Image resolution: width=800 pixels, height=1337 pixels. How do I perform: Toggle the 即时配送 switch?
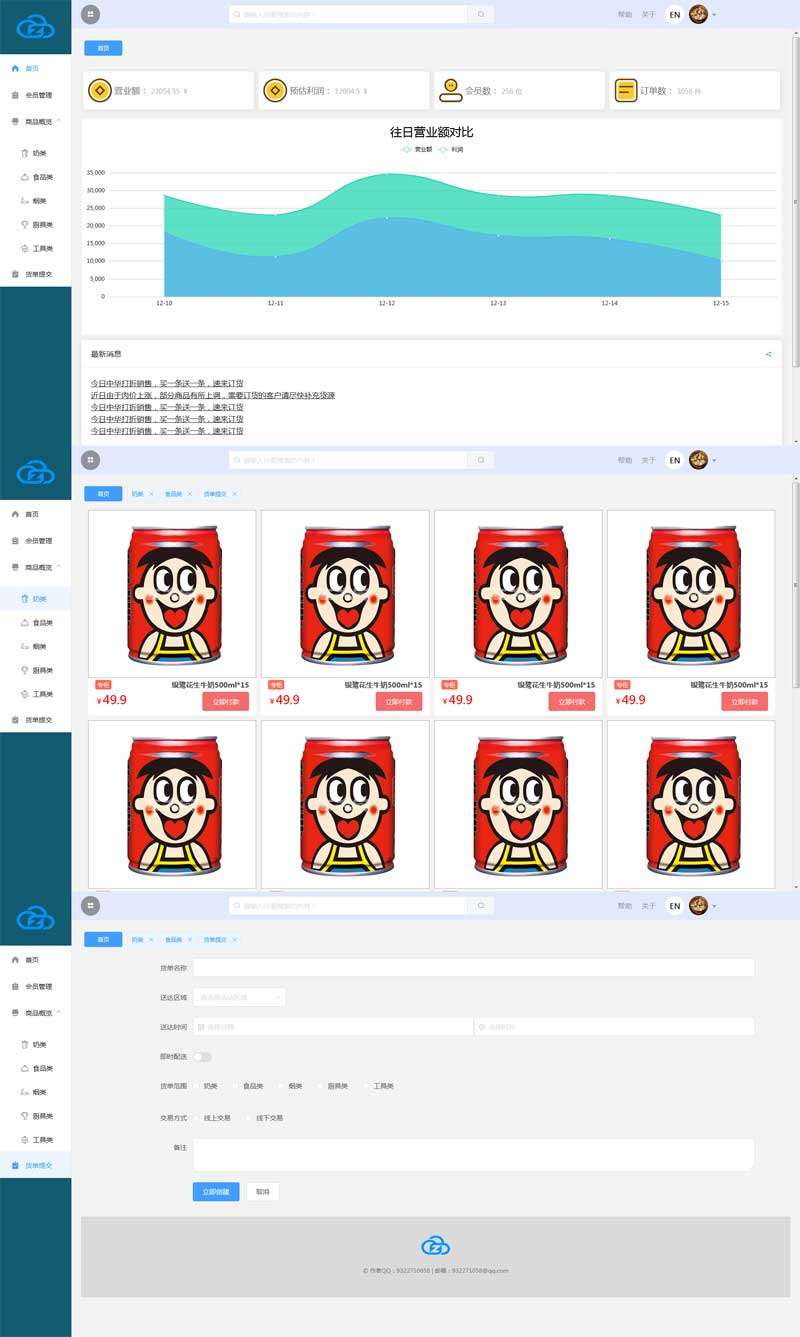point(203,1056)
